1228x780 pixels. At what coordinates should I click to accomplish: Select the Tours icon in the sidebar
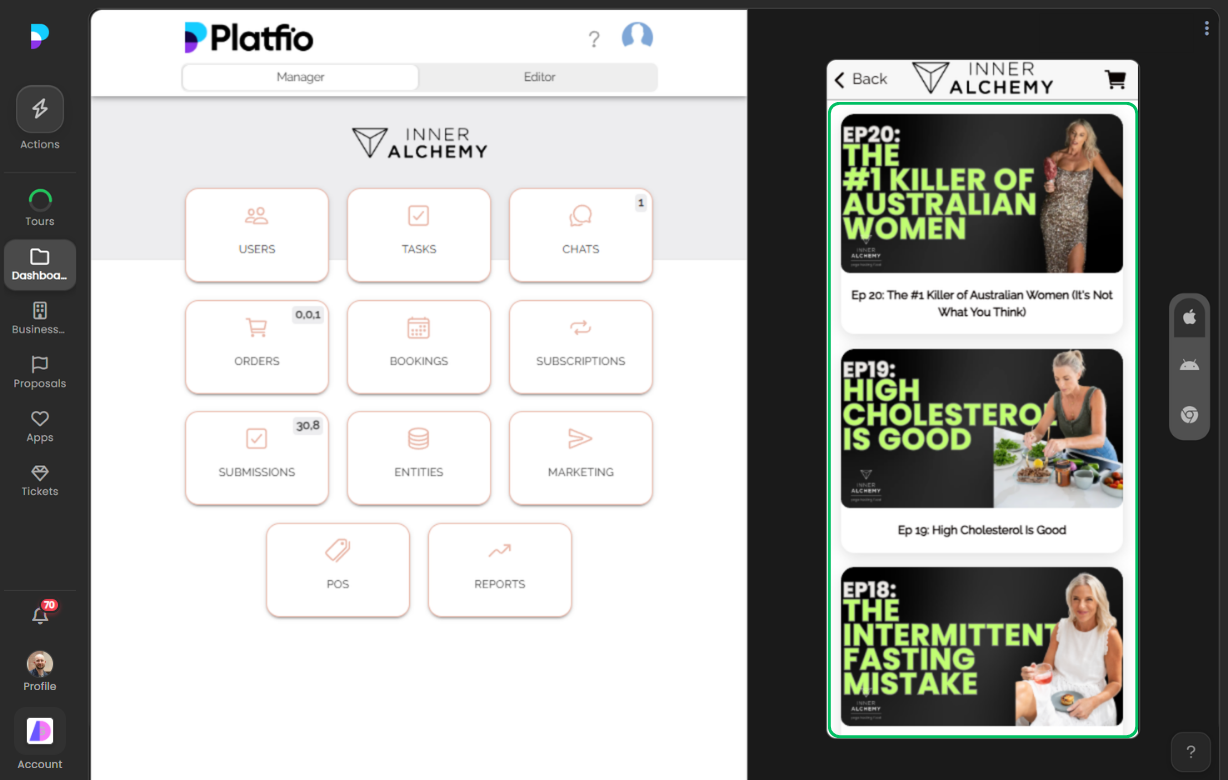[39, 200]
